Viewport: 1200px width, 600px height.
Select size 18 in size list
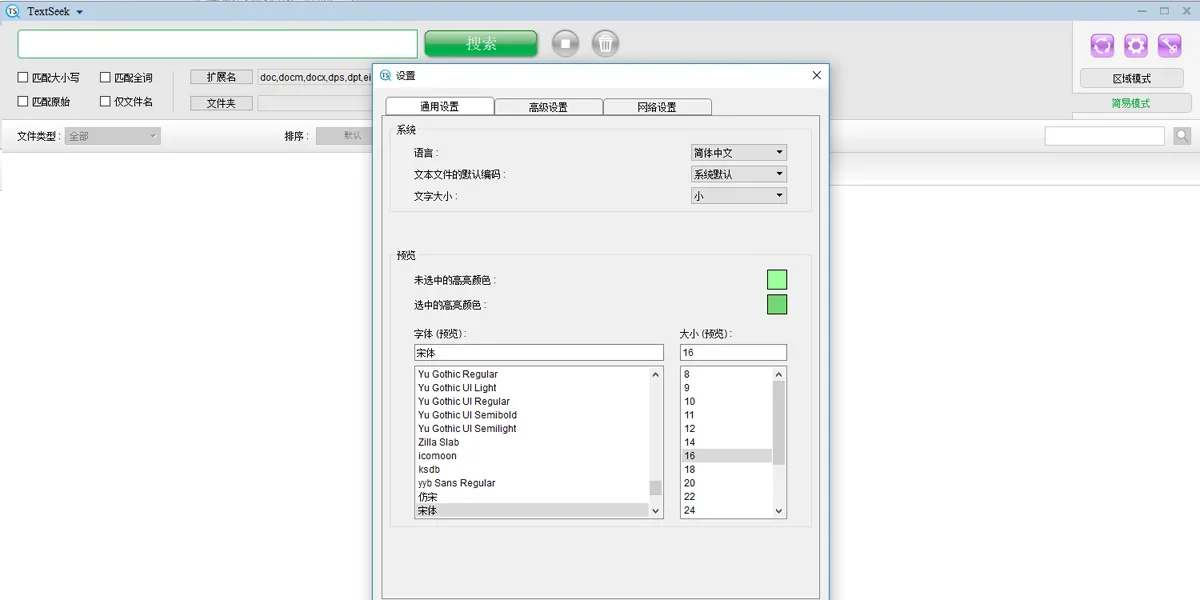point(727,469)
